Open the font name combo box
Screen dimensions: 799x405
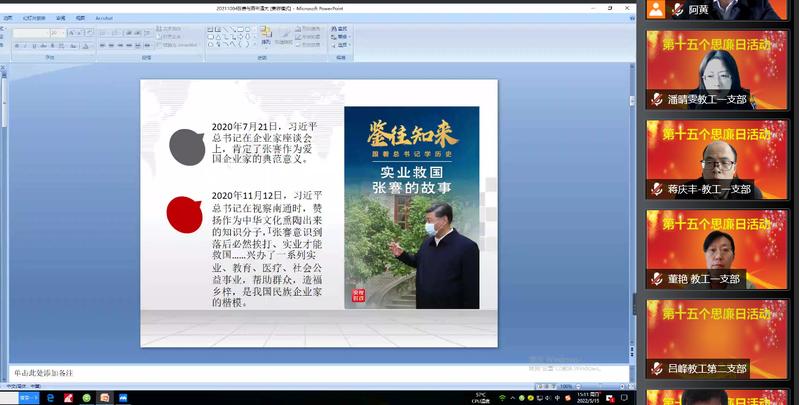point(31,33)
